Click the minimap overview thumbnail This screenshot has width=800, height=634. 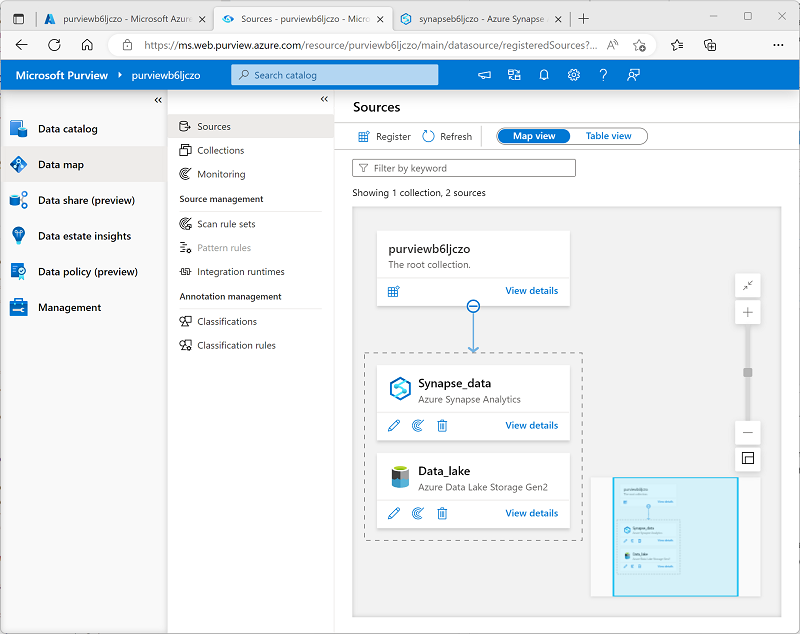coord(675,537)
